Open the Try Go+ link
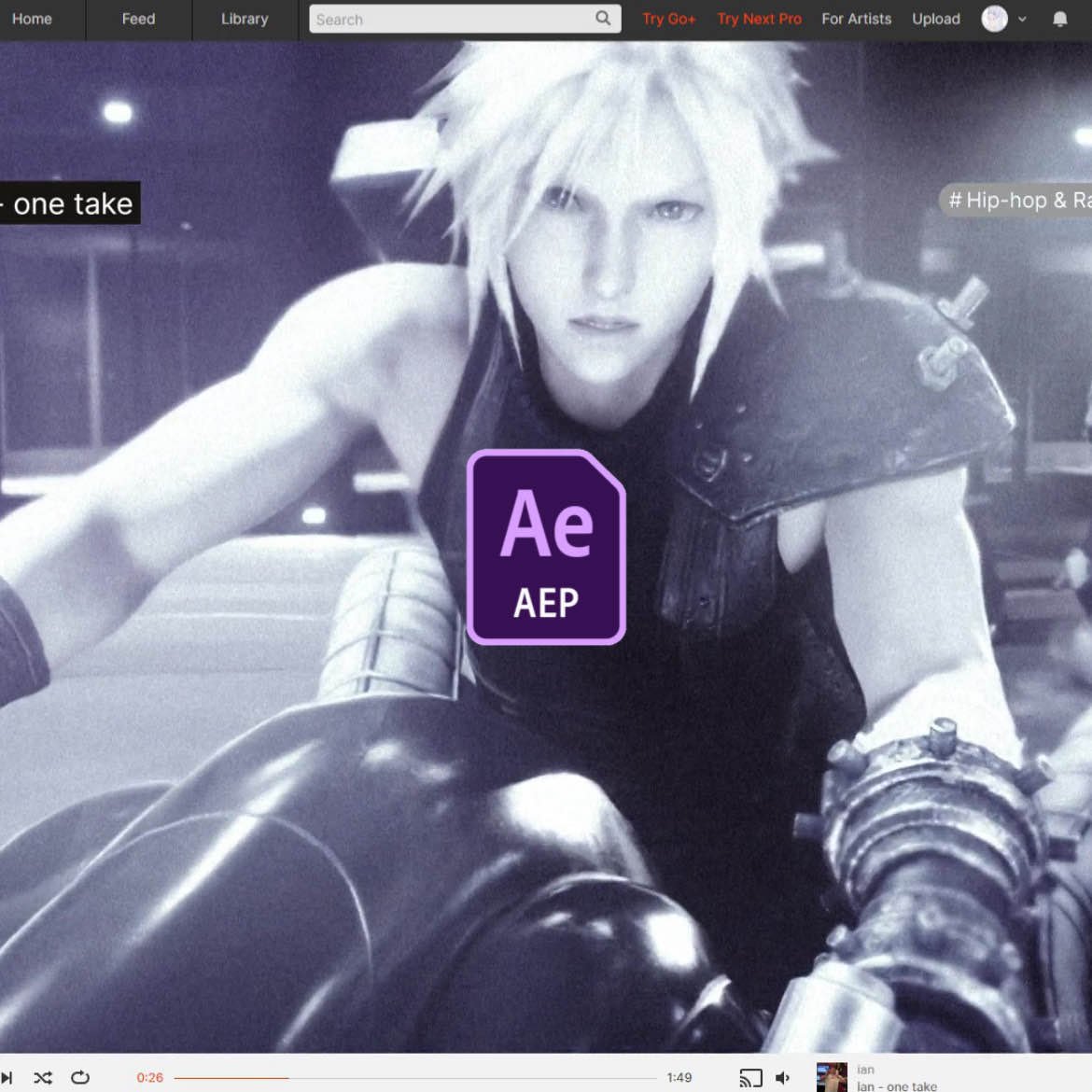Viewport: 1092px width, 1092px height. pyautogui.click(x=668, y=19)
